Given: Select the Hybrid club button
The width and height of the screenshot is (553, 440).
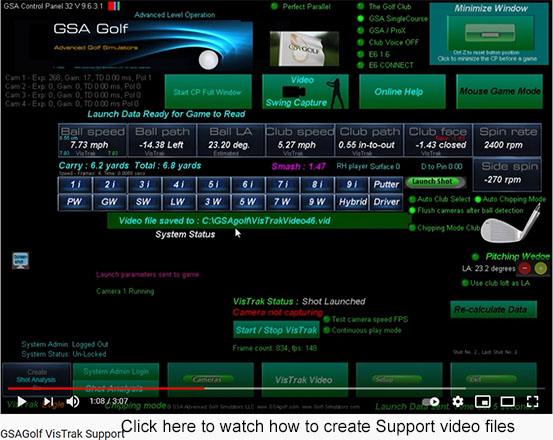Looking at the screenshot, I should click(352, 202).
